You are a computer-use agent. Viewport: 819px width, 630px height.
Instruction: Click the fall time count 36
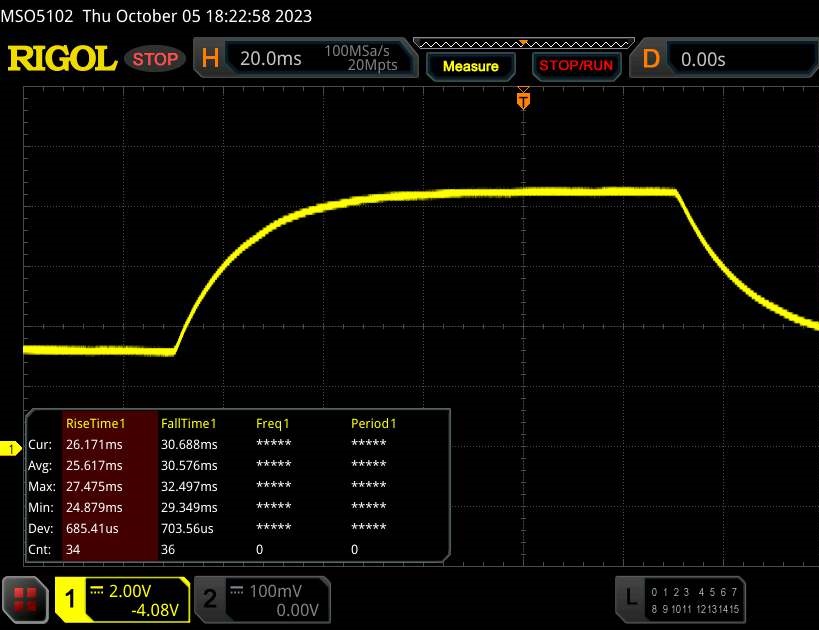pos(168,550)
